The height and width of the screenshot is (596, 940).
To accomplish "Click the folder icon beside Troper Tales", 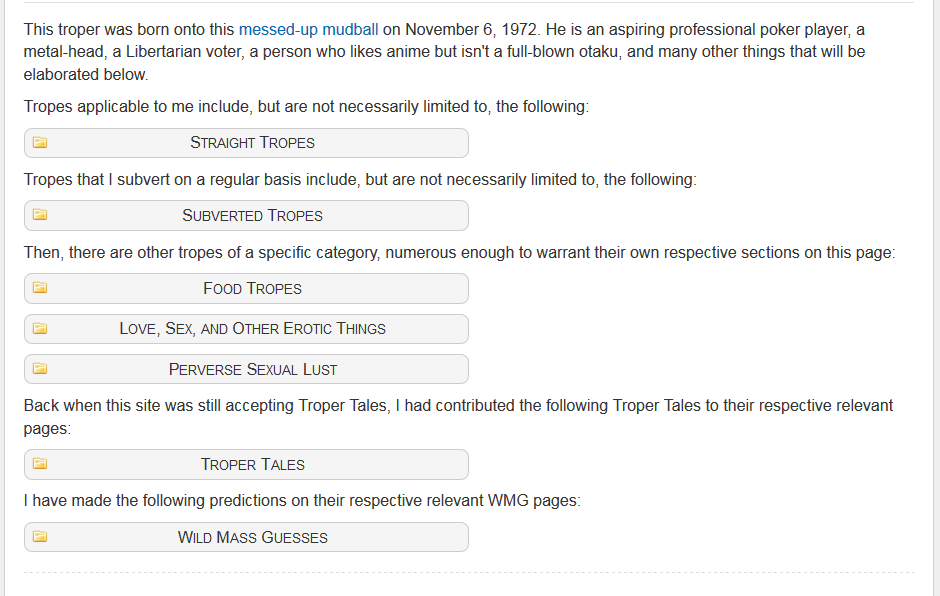I will click(40, 463).
